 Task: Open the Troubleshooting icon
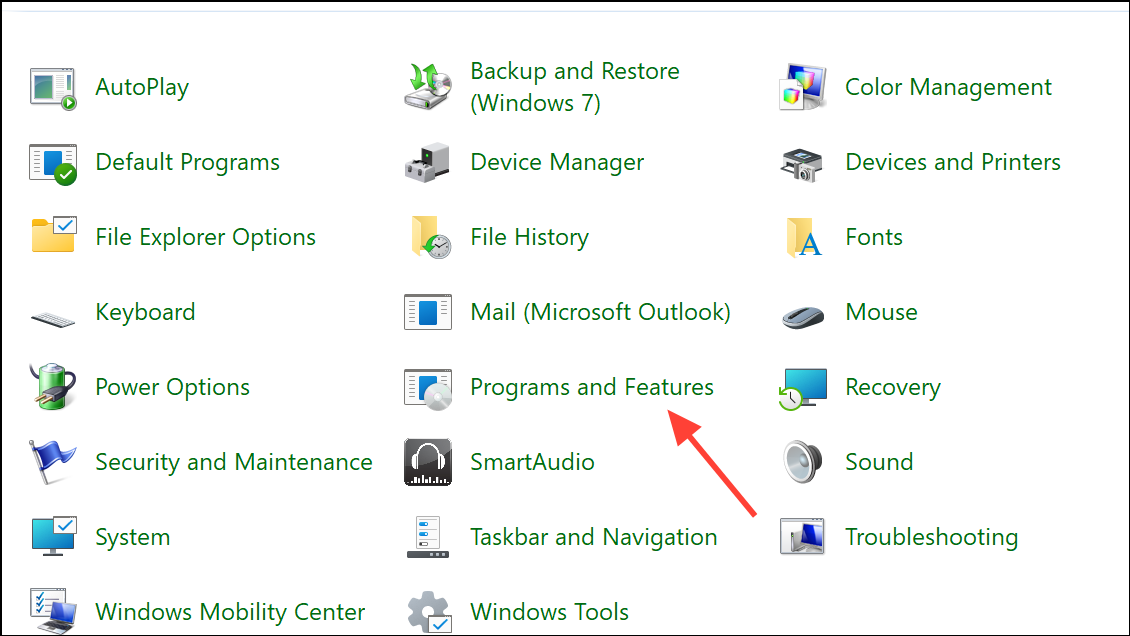[802, 536]
